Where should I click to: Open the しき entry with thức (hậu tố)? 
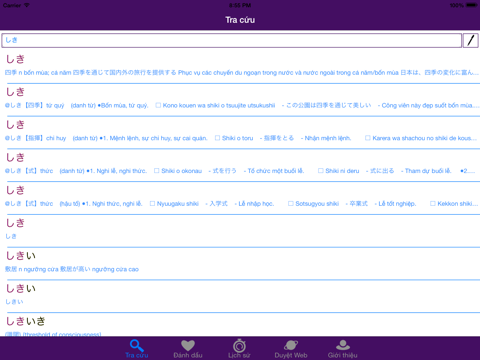240,197
